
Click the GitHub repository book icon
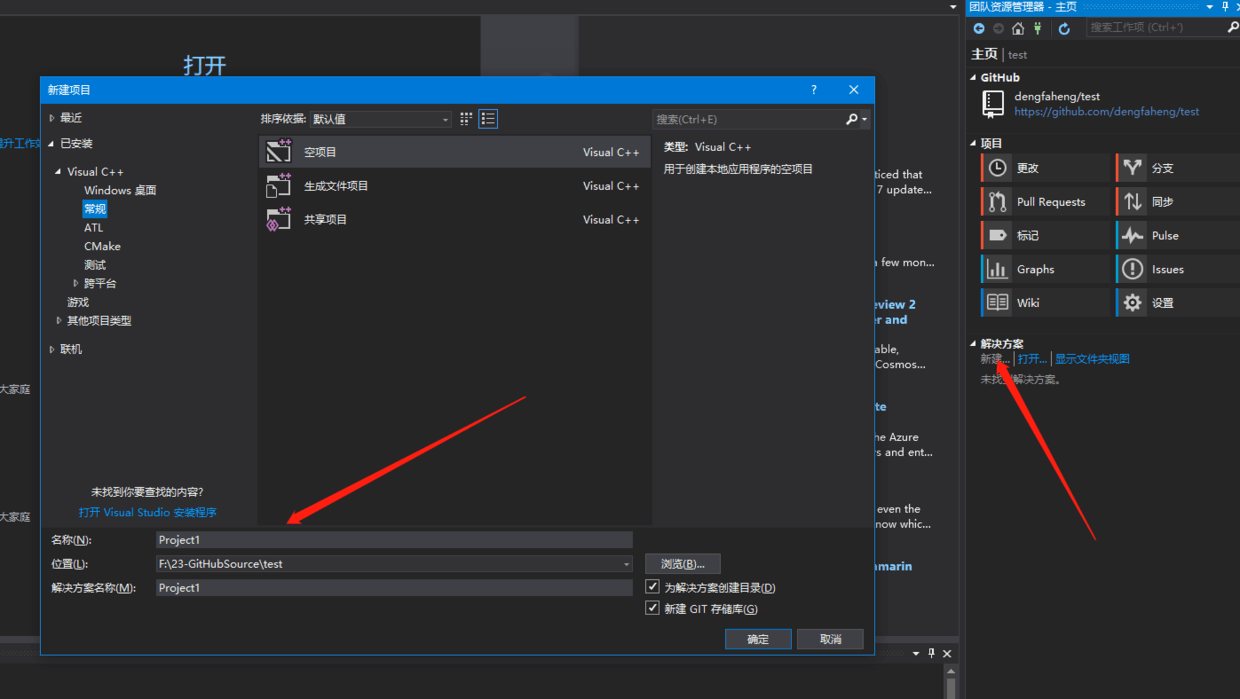click(993, 103)
